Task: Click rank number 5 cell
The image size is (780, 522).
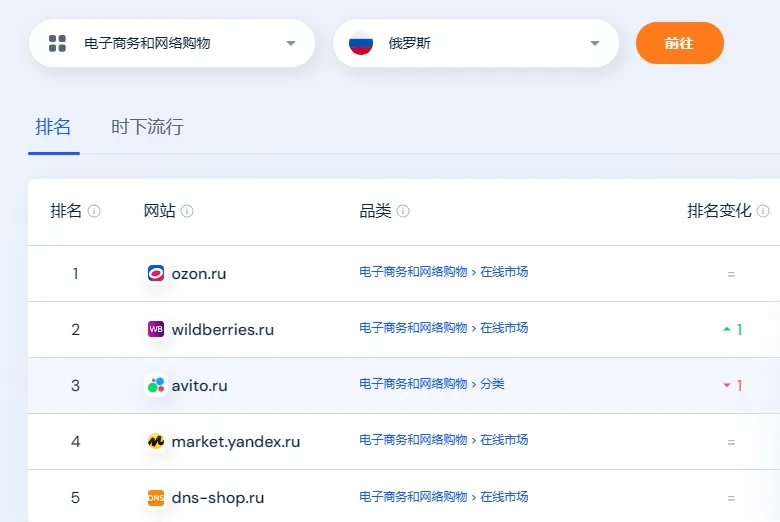Action: 76,498
